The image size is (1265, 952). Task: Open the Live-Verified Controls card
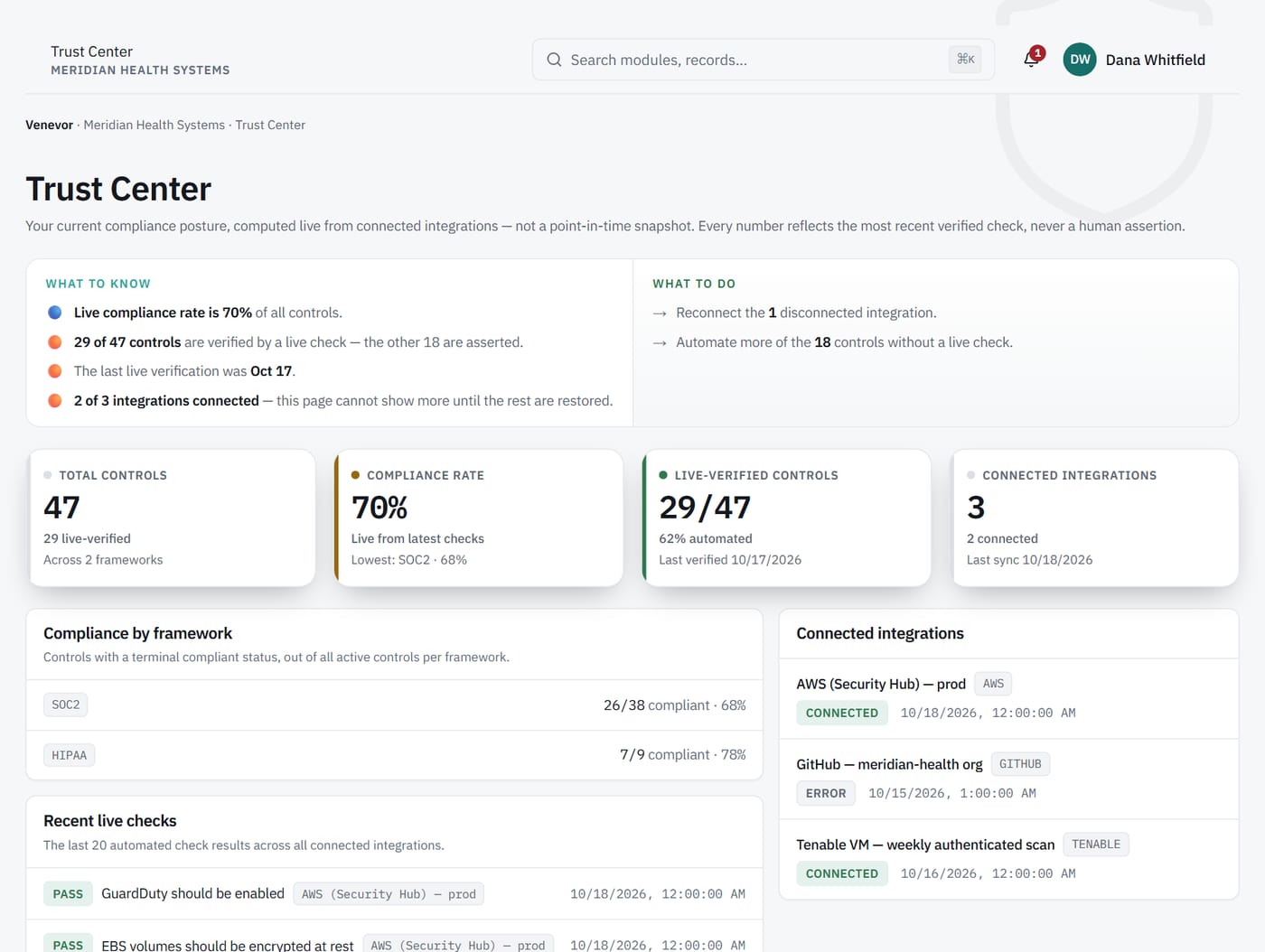click(786, 518)
